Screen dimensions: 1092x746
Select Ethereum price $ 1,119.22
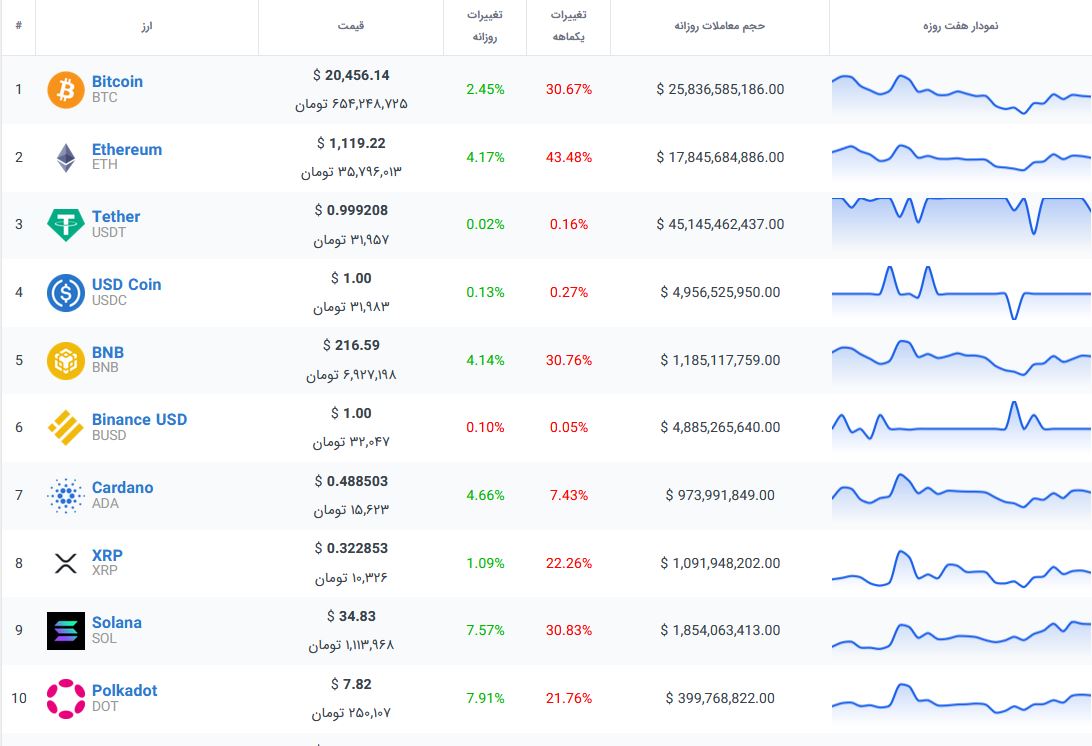coord(351,143)
